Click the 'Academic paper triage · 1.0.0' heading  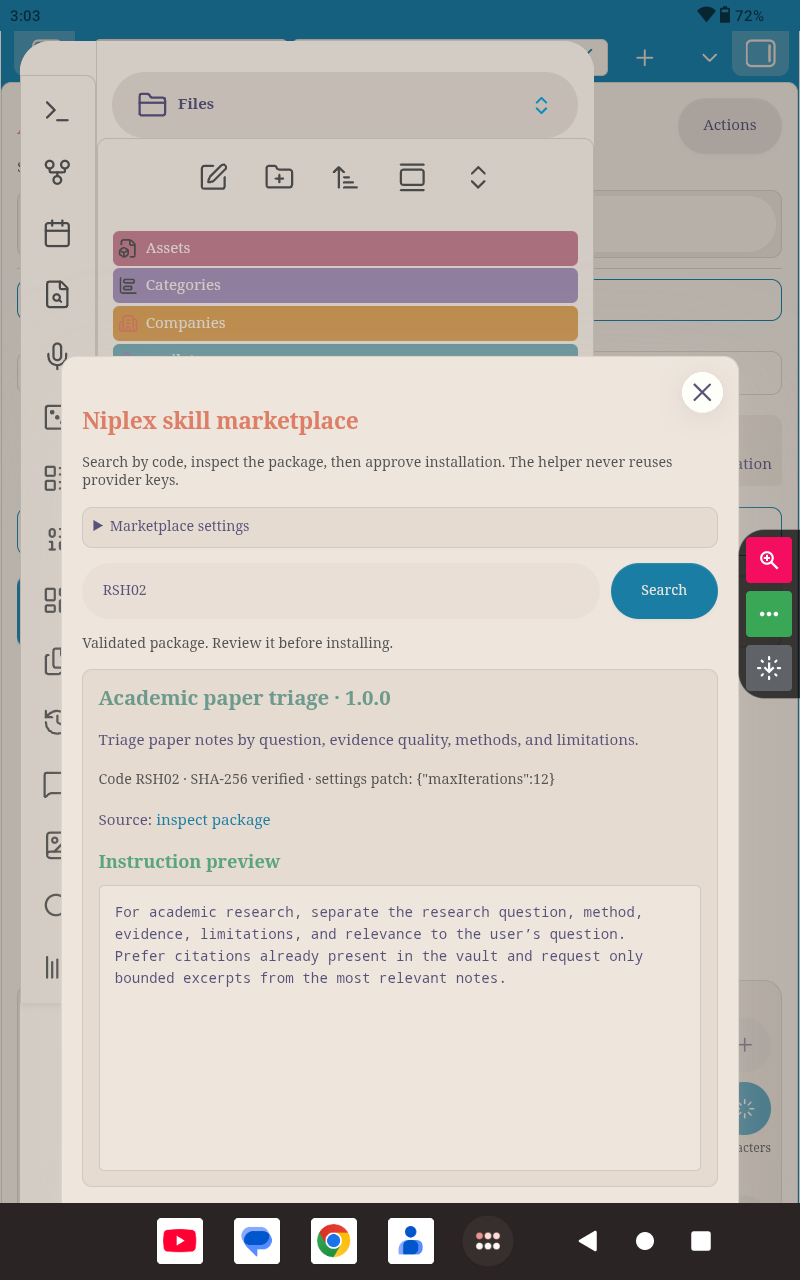pos(245,698)
